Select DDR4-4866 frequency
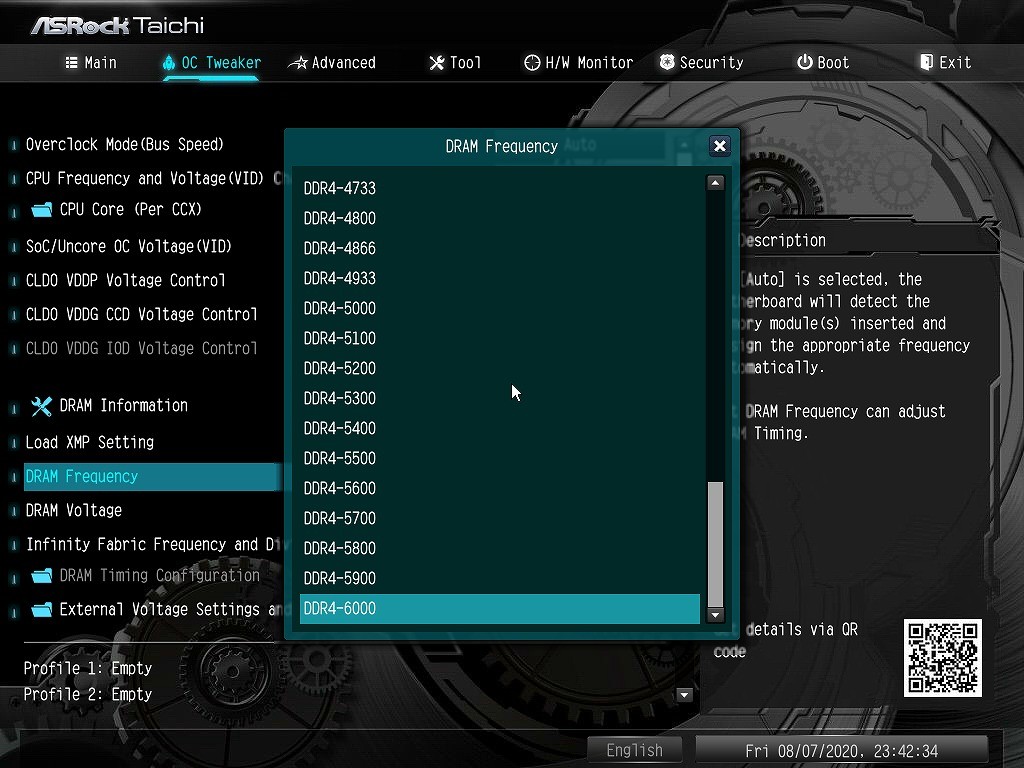Viewport: 1024px width, 768px height. (500, 248)
